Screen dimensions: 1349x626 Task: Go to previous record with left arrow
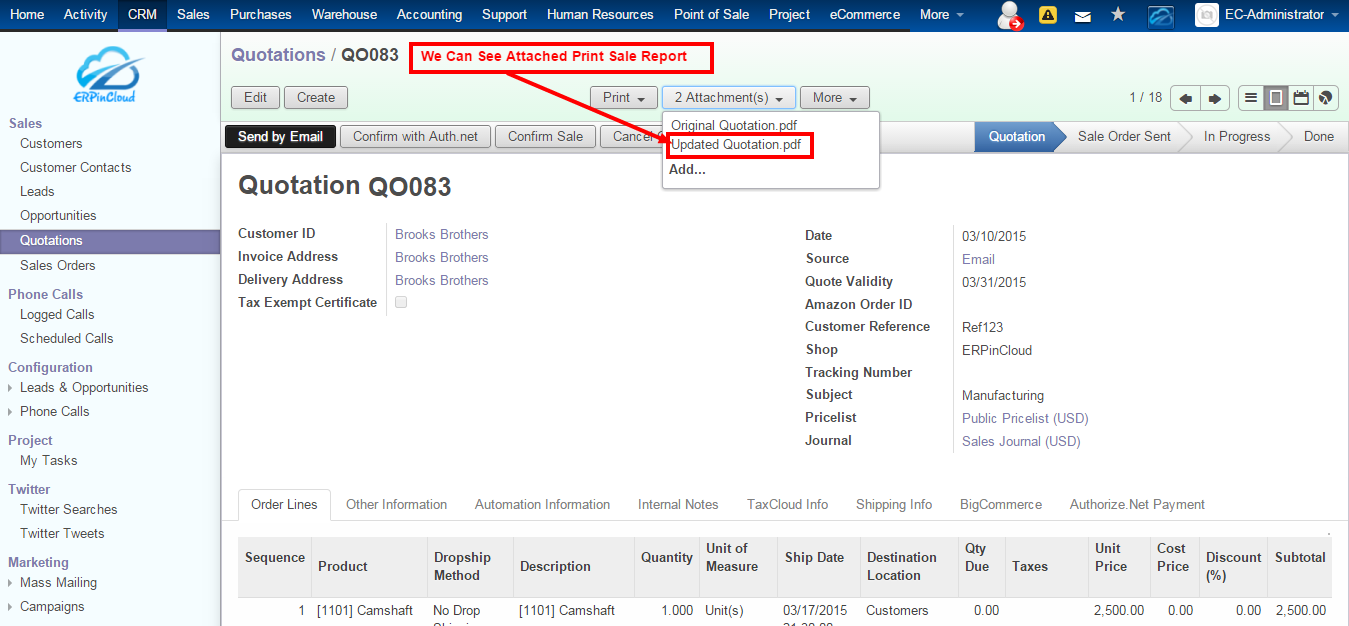[1185, 98]
